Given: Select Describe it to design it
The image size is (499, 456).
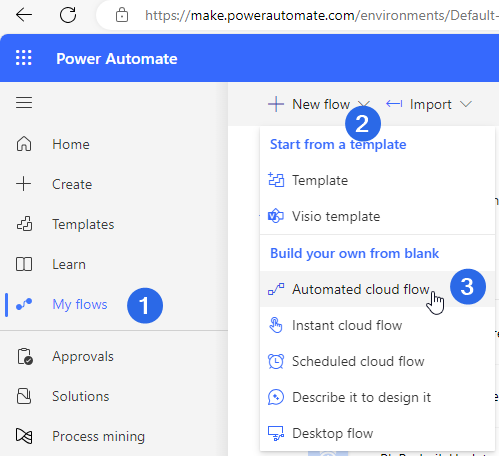Looking at the screenshot, I should 361,397.
